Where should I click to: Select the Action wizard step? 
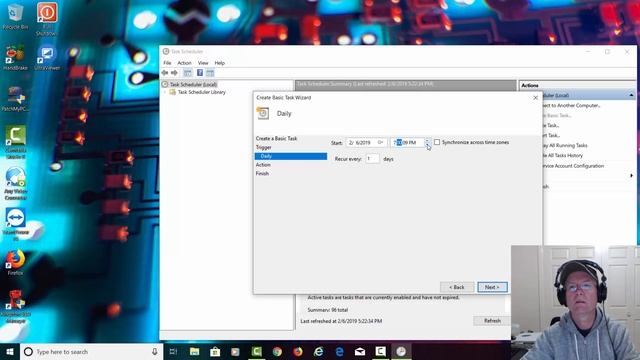click(263, 165)
